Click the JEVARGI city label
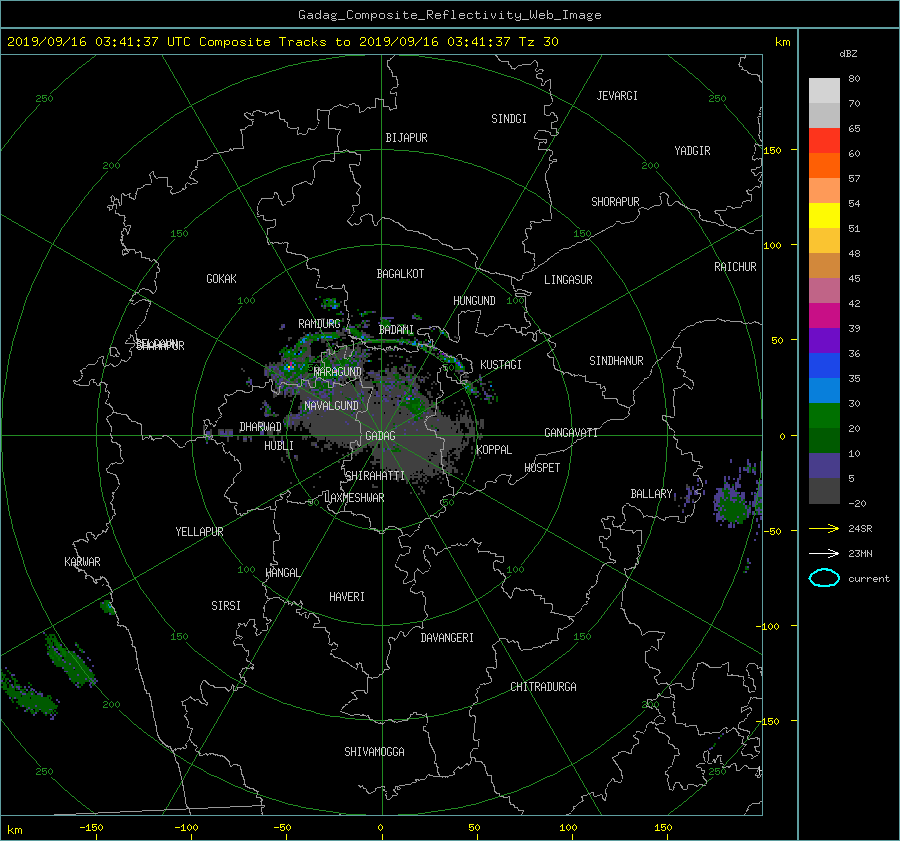The height and width of the screenshot is (841, 900). (x=617, y=96)
